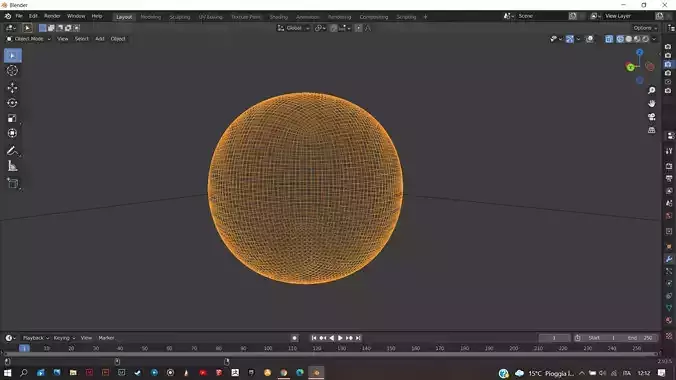Jump to the end frame button
This screenshot has width=676, height=380.
[358, 338]
